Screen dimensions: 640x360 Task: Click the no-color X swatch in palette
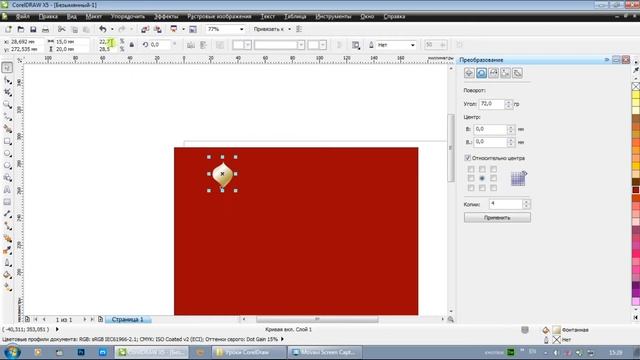(x=636, y=86)
